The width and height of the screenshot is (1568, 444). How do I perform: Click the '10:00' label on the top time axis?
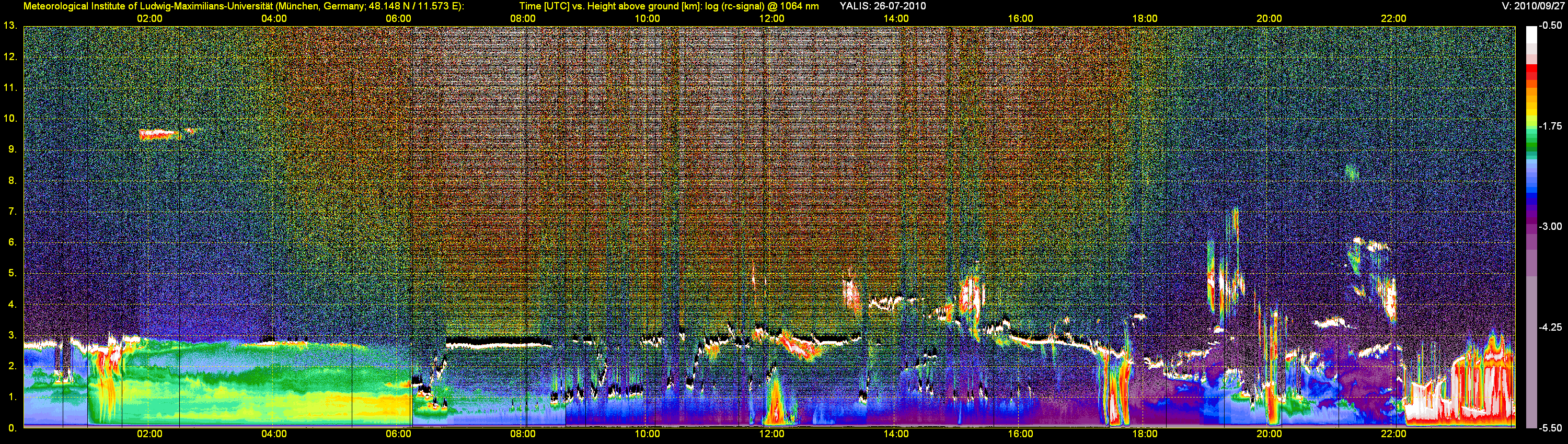[647, 19]
